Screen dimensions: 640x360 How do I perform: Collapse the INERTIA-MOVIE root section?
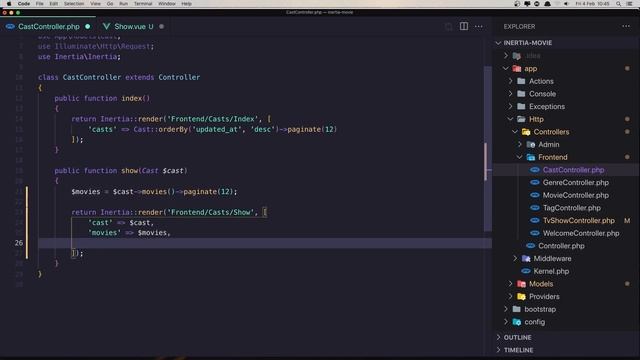pos(498,43)
